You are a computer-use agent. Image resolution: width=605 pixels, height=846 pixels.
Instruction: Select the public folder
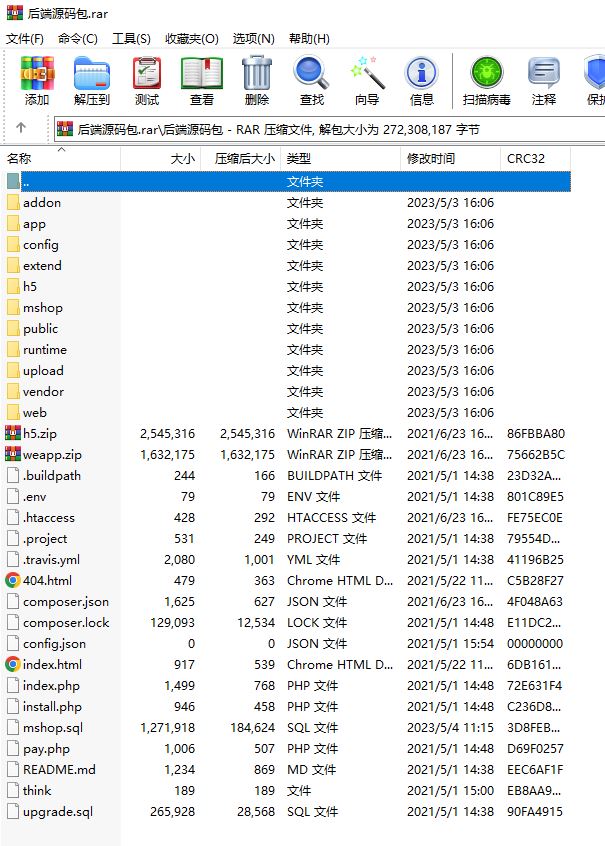point(40,329)
